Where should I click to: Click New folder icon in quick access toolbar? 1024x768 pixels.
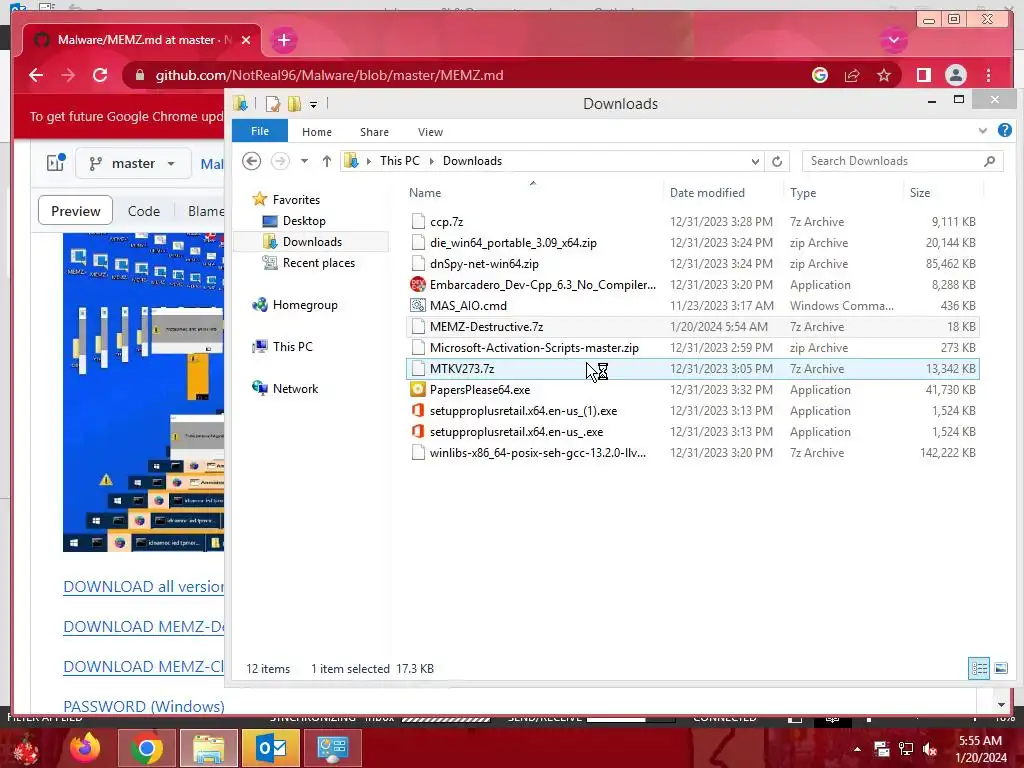coord(295,104)
